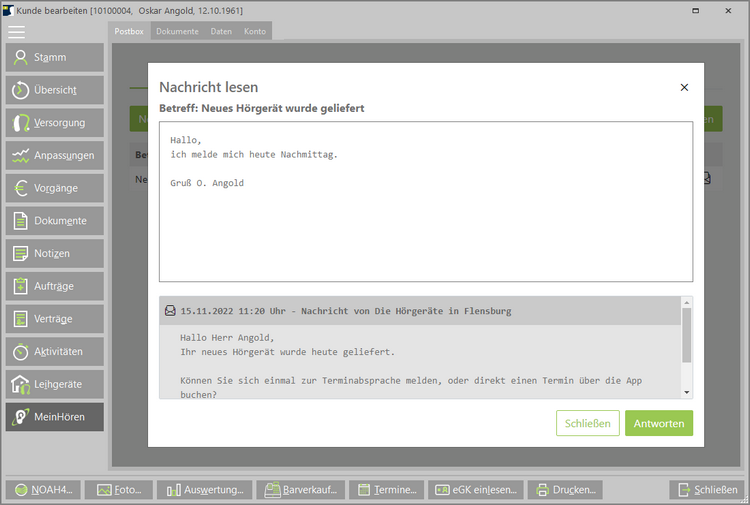Open the Anpassungen section
This screenshot has width=750, height=505.
tap(54, 155)
